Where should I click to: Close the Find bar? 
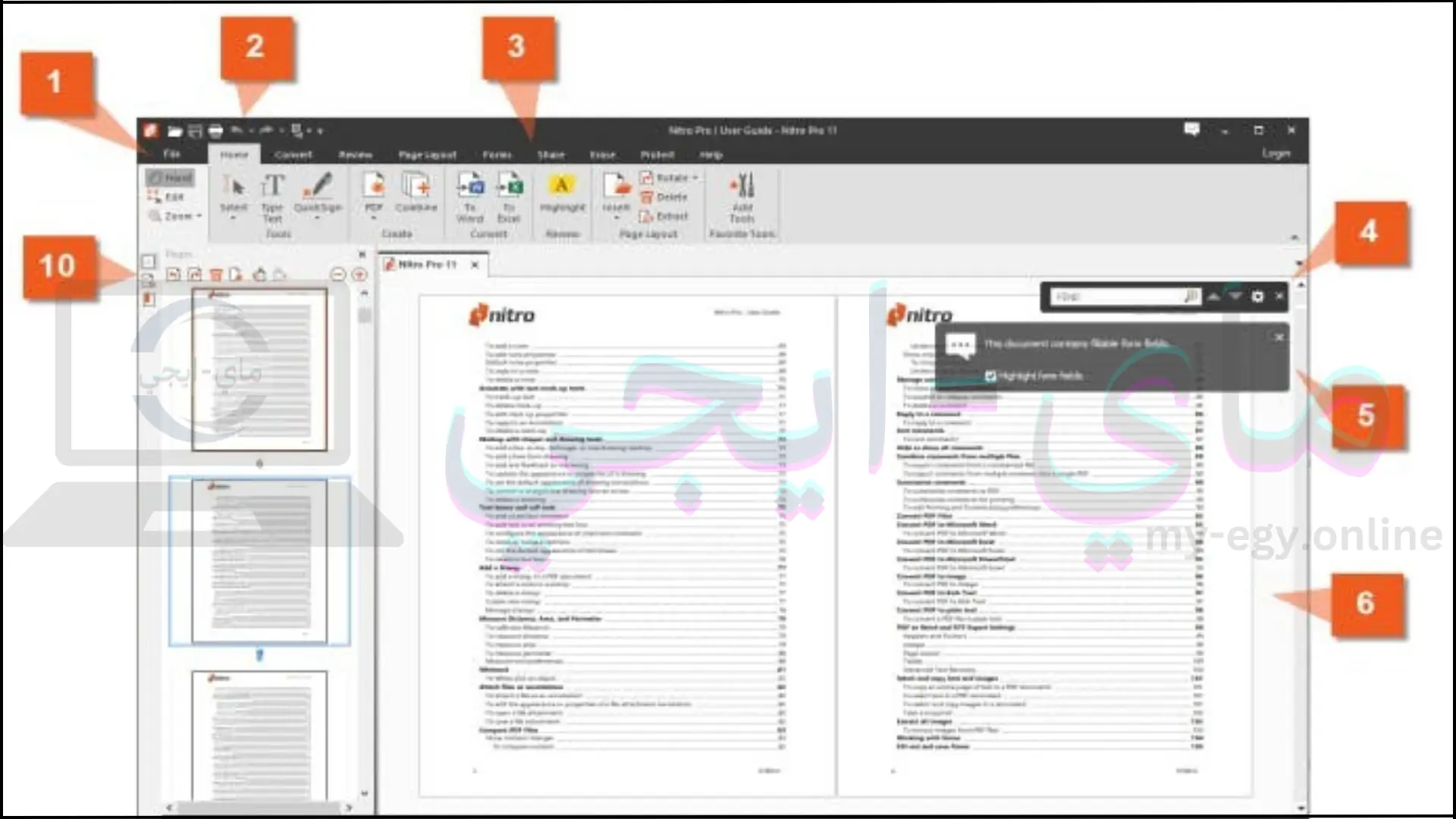pos(1279,296)
